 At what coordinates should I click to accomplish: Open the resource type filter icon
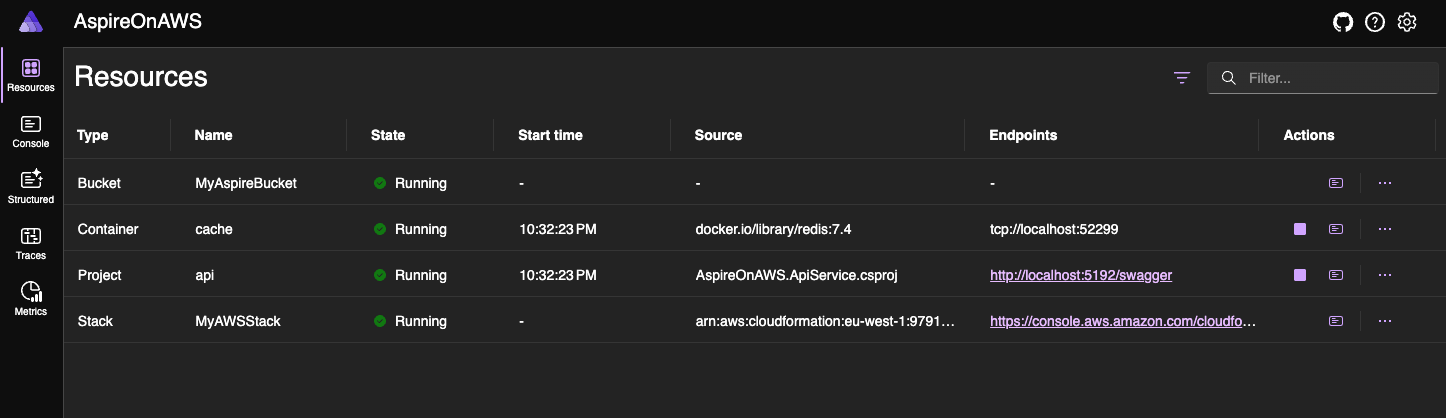point(1182,78)
